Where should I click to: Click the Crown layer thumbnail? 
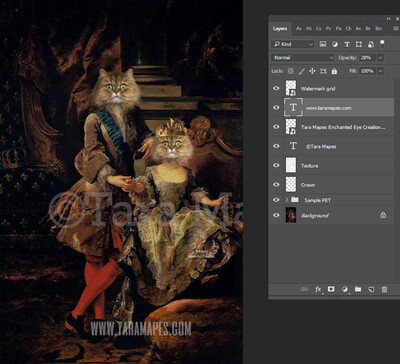(x=291, y=184)
